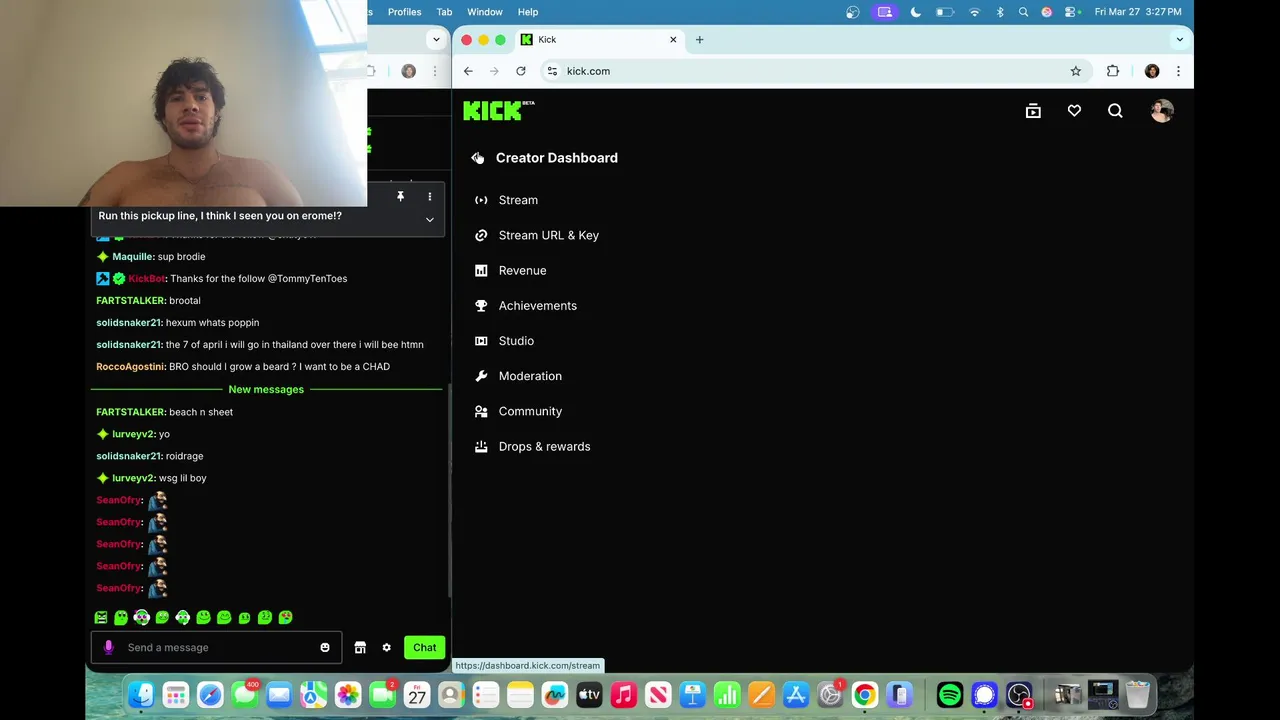Image resolution: width=1280 pixels, height=720 pixels.
Task: Open Finder from the Dock
Action: 141,694
